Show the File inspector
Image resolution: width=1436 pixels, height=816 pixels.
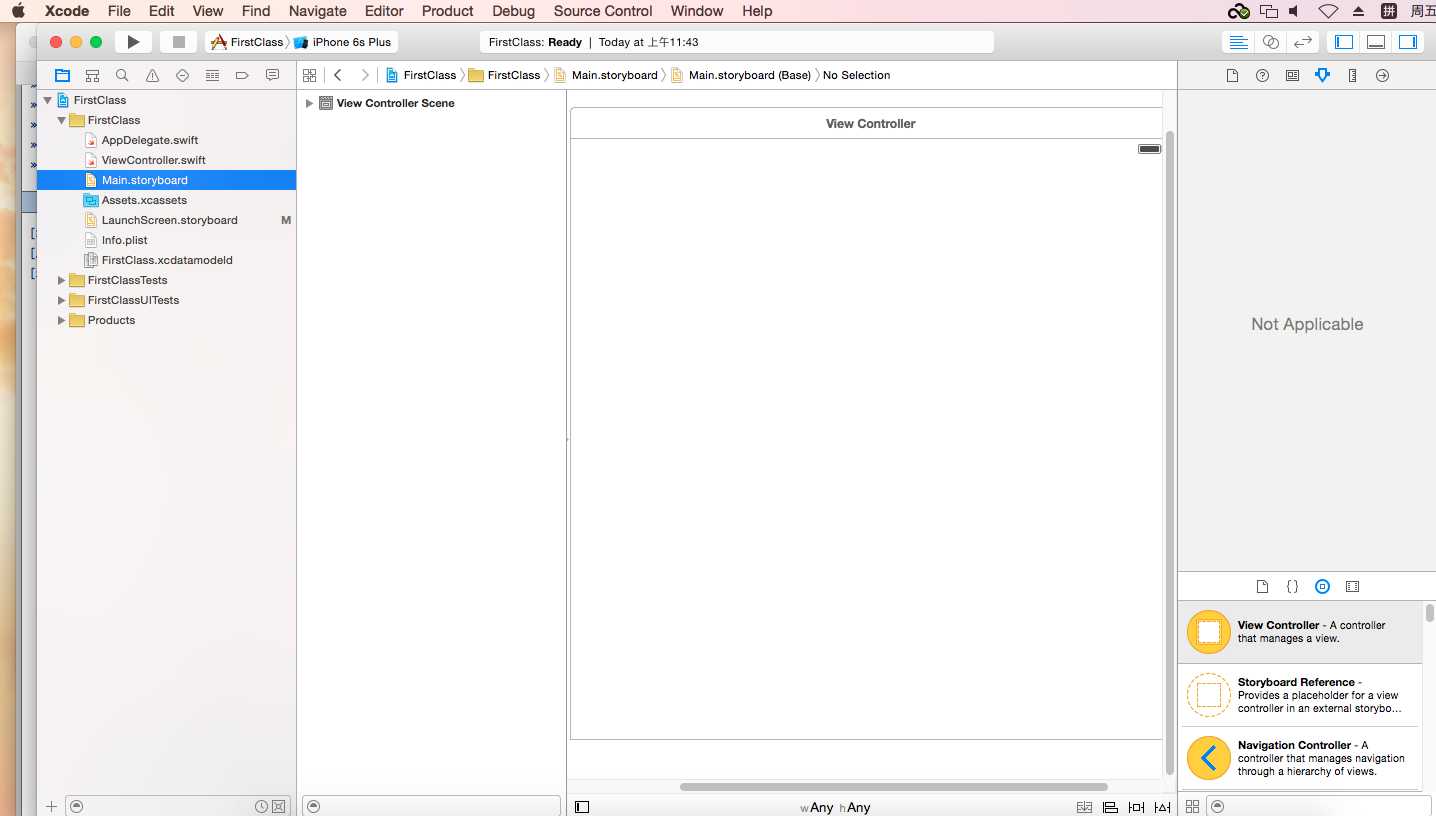(x=1232, y=75)
